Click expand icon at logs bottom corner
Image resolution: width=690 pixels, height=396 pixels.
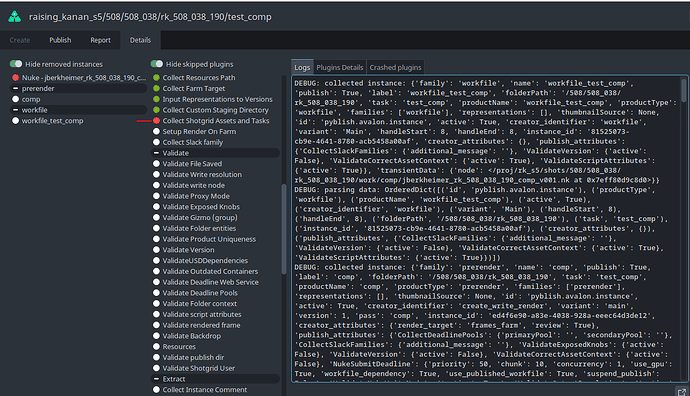pyautogui.click(x=682, y=391)
